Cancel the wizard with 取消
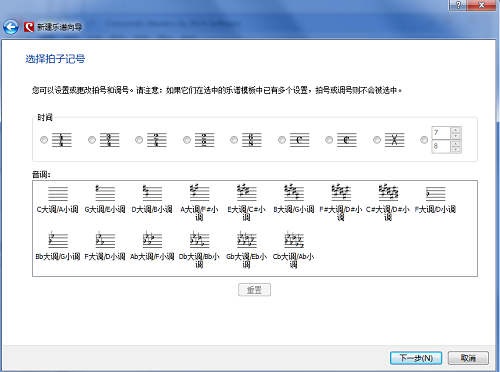The image size is (500, 372). (x=468, y=358)
